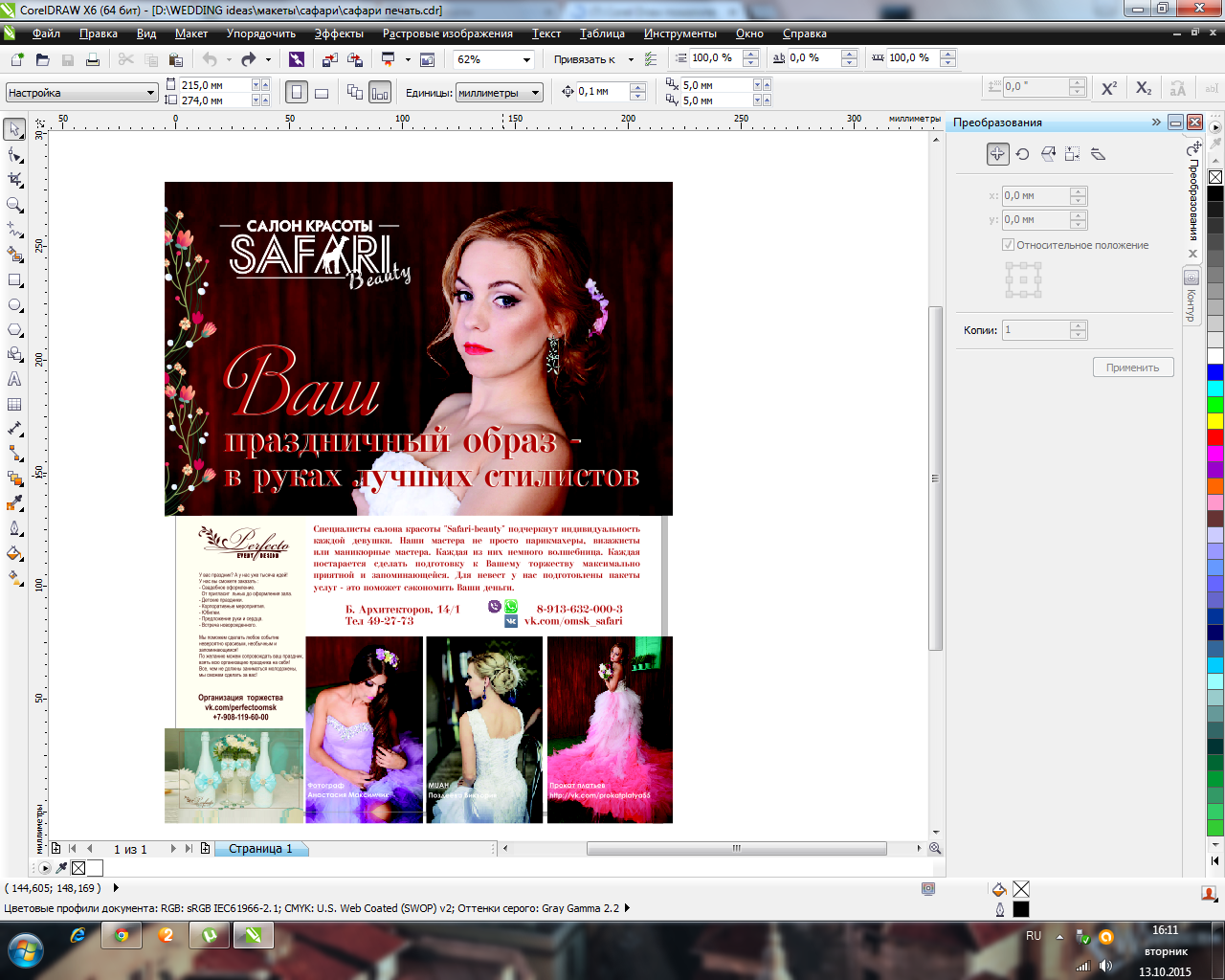The width and height of the screenshot is (1225, 980).
Task: Toggle Landscape page orientation
Action: click(322, 93)
